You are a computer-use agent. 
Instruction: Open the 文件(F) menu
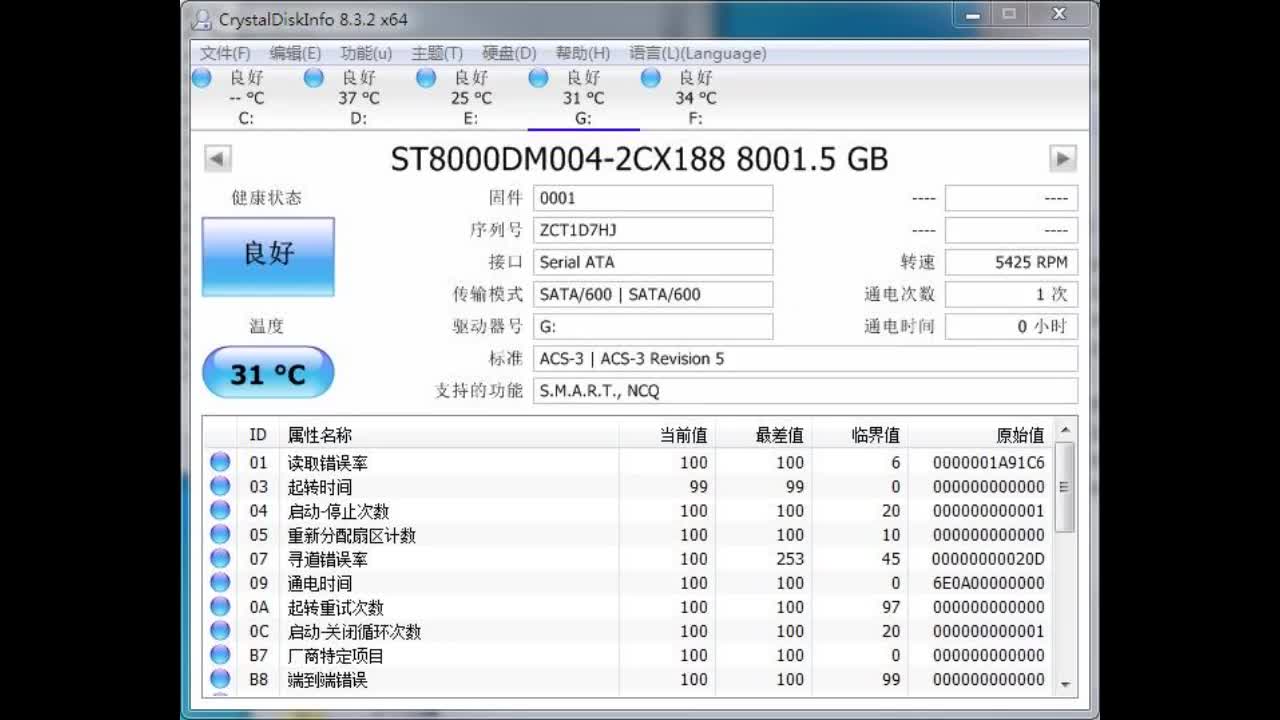point(225,53)
